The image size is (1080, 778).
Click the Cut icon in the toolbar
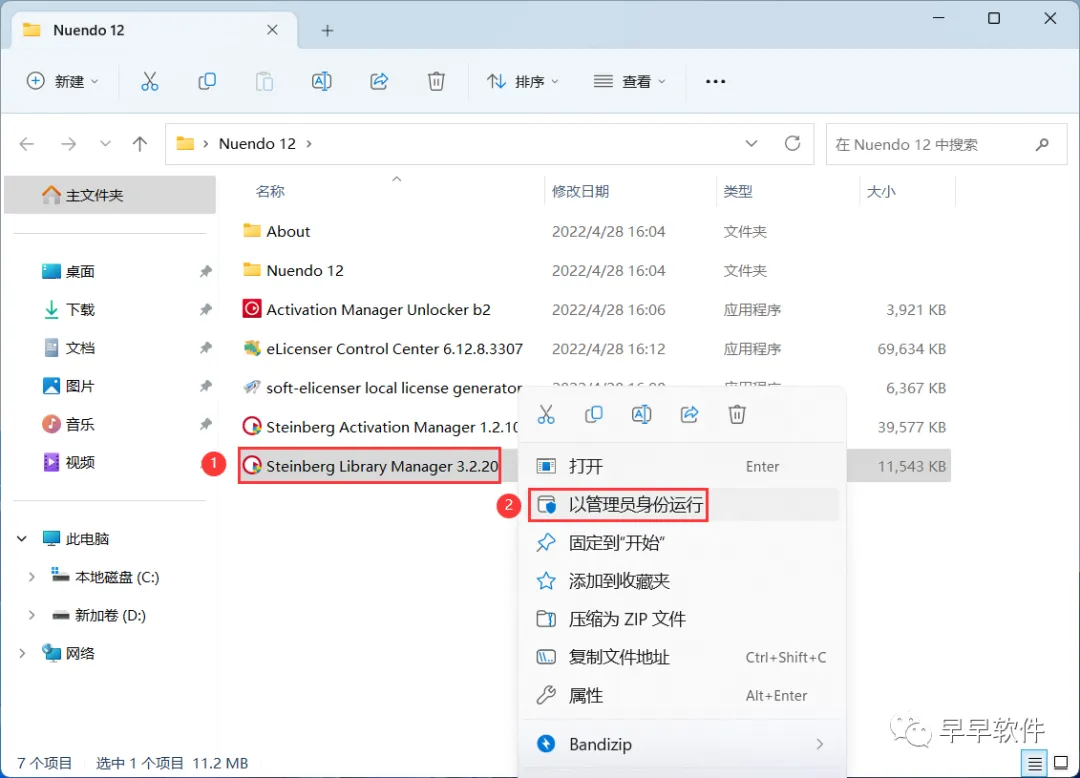tap(149, 81)
